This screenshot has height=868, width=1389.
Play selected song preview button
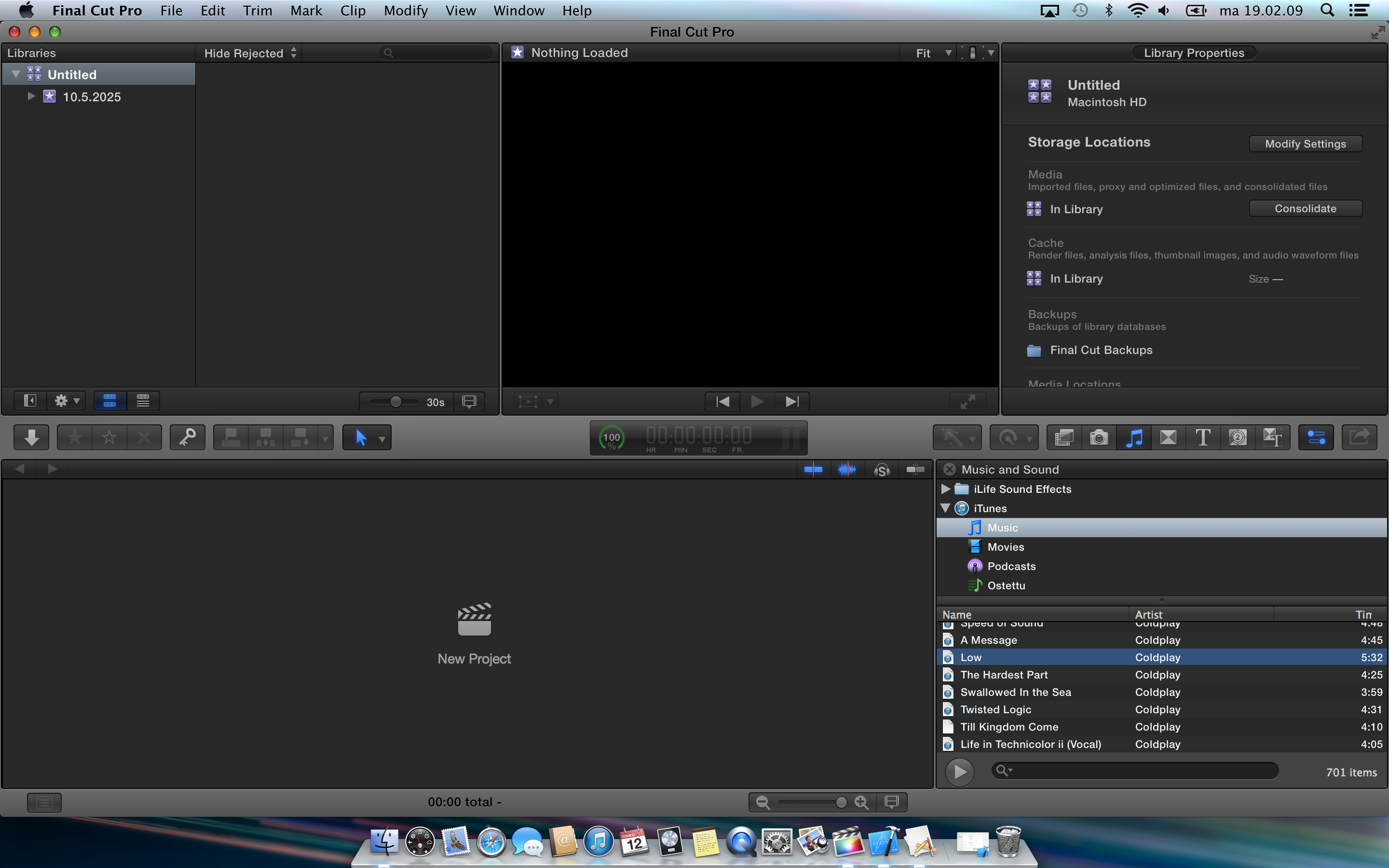(x=960, y=772)
